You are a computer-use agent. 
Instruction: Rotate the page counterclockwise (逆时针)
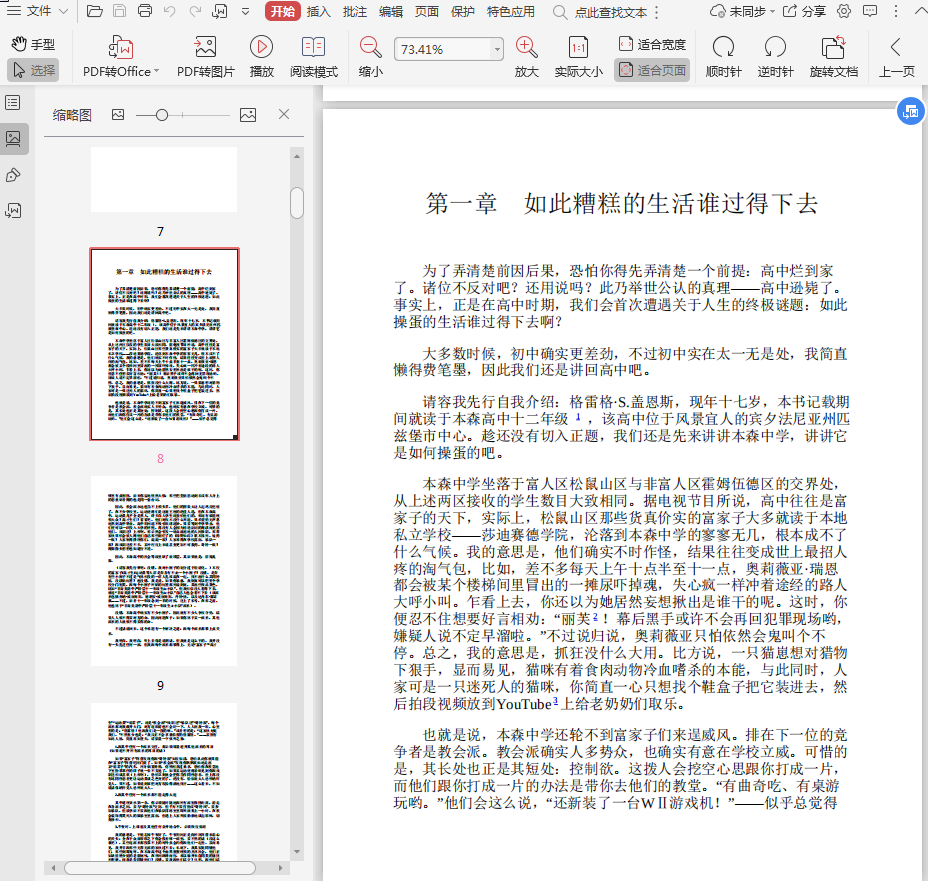click(775, 48)
